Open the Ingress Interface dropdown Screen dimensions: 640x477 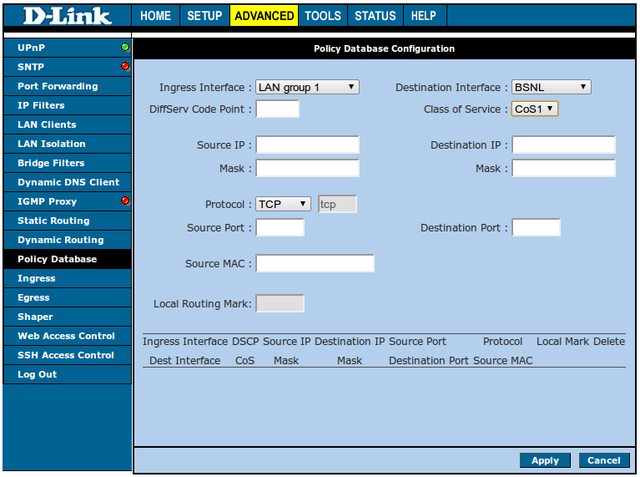coord(307,87)
